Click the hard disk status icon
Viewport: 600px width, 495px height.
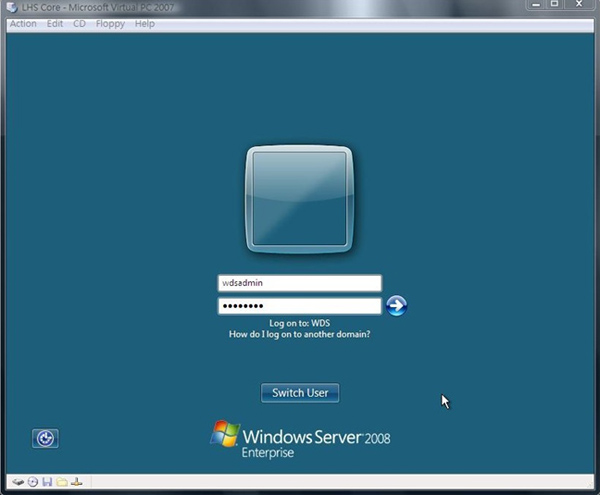[18, 482]
